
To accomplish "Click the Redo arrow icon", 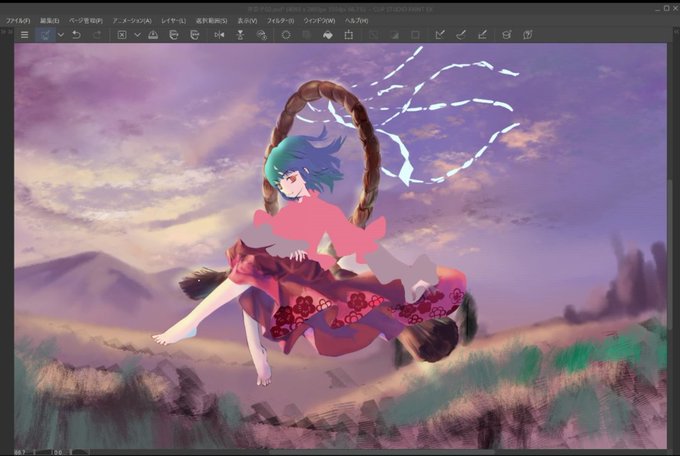I will point(97,35).
